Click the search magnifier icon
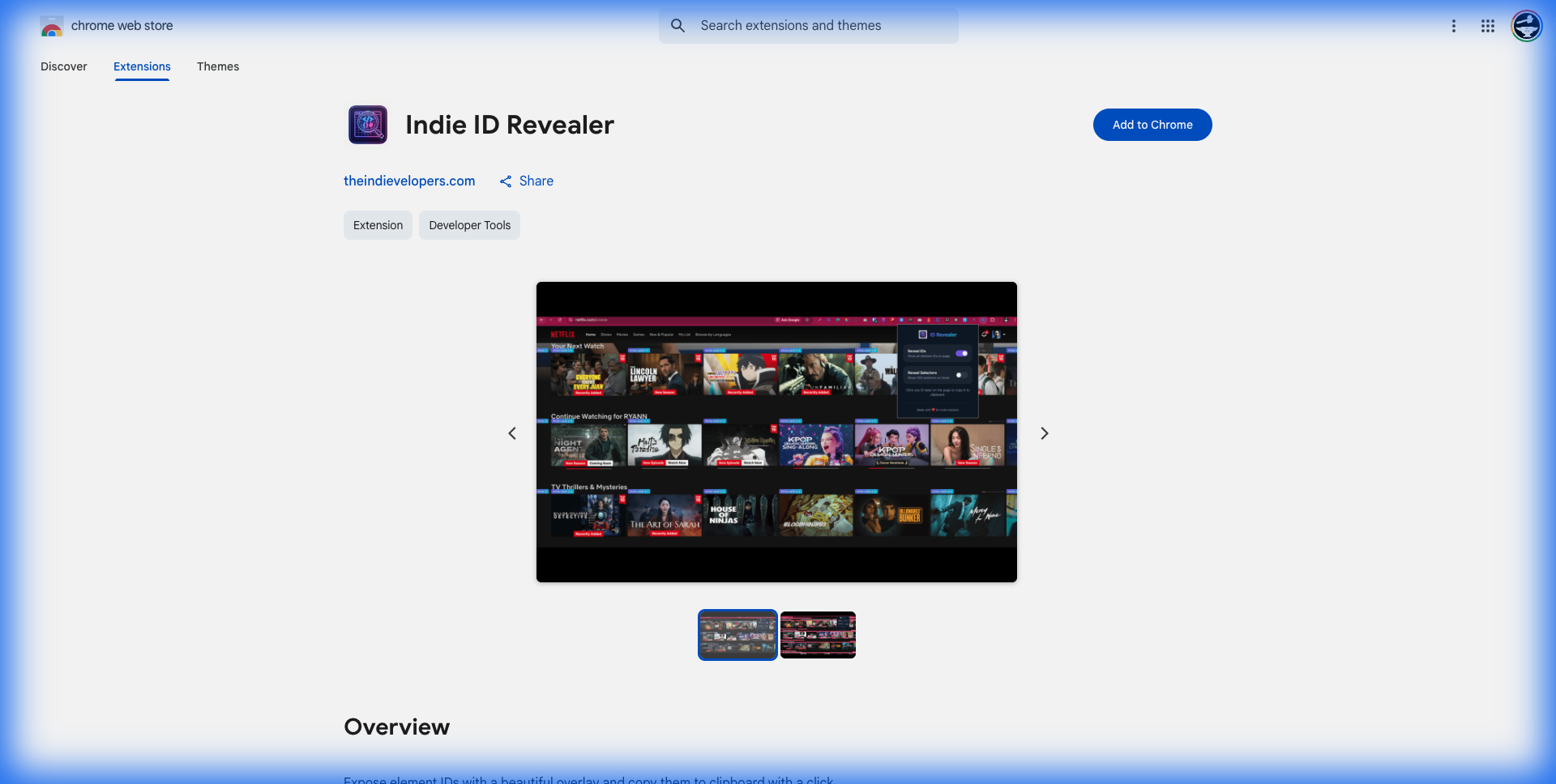The height and width of the screenshot is (784, 1556). click(x=678, y=26)
